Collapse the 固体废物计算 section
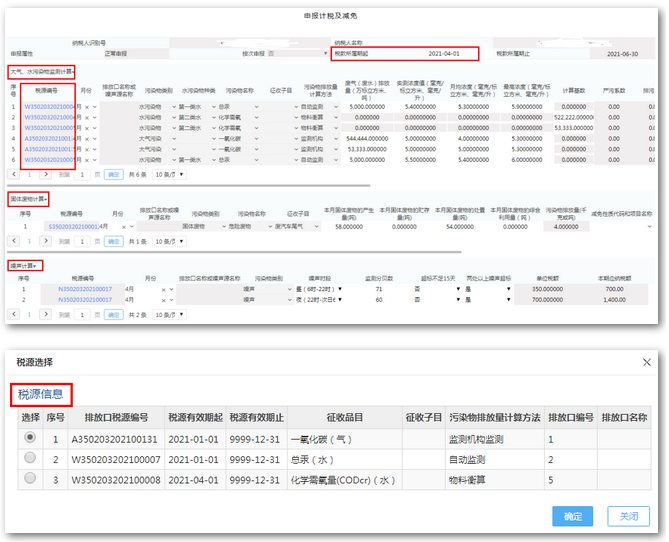The width and height of the screenshot is (669, 542). click(29, 199)
